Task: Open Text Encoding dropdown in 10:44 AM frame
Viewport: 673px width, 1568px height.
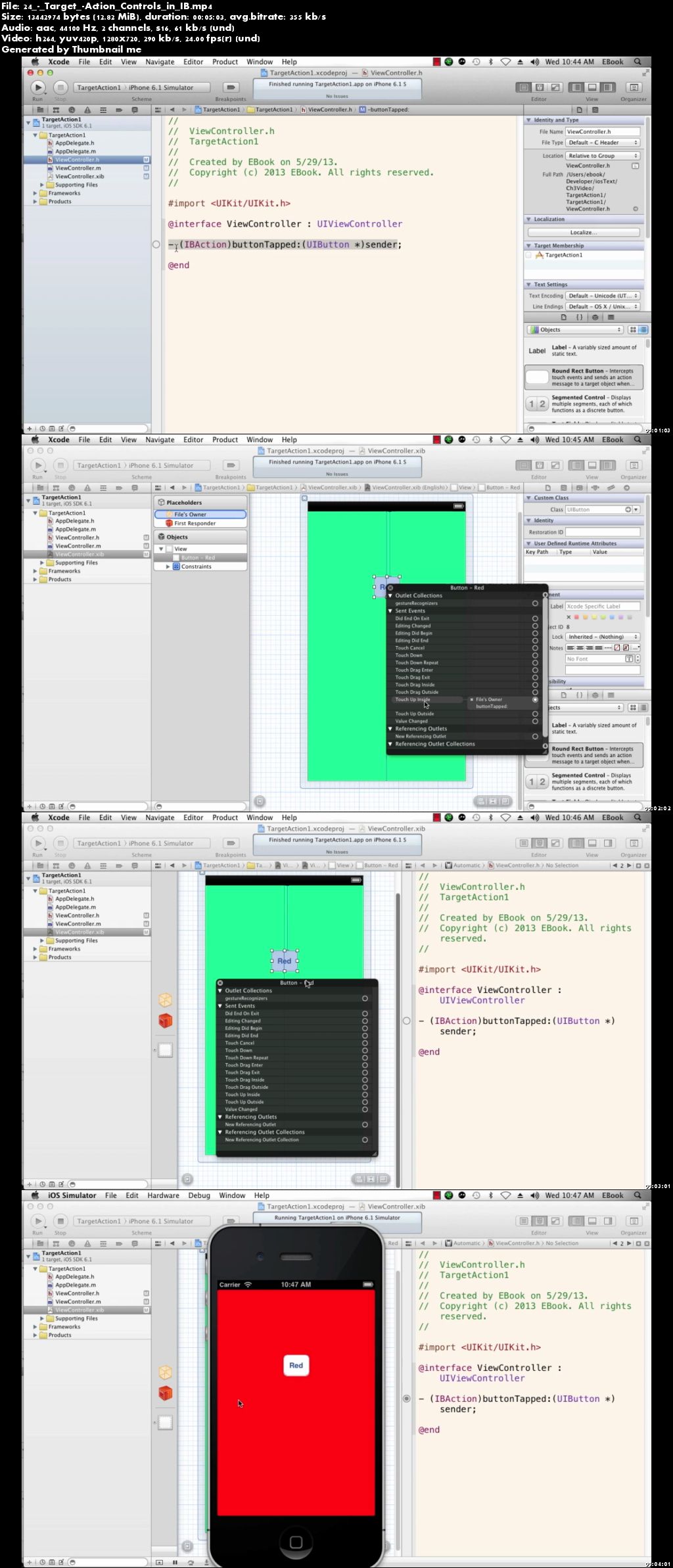Action: tap(603, 296)
